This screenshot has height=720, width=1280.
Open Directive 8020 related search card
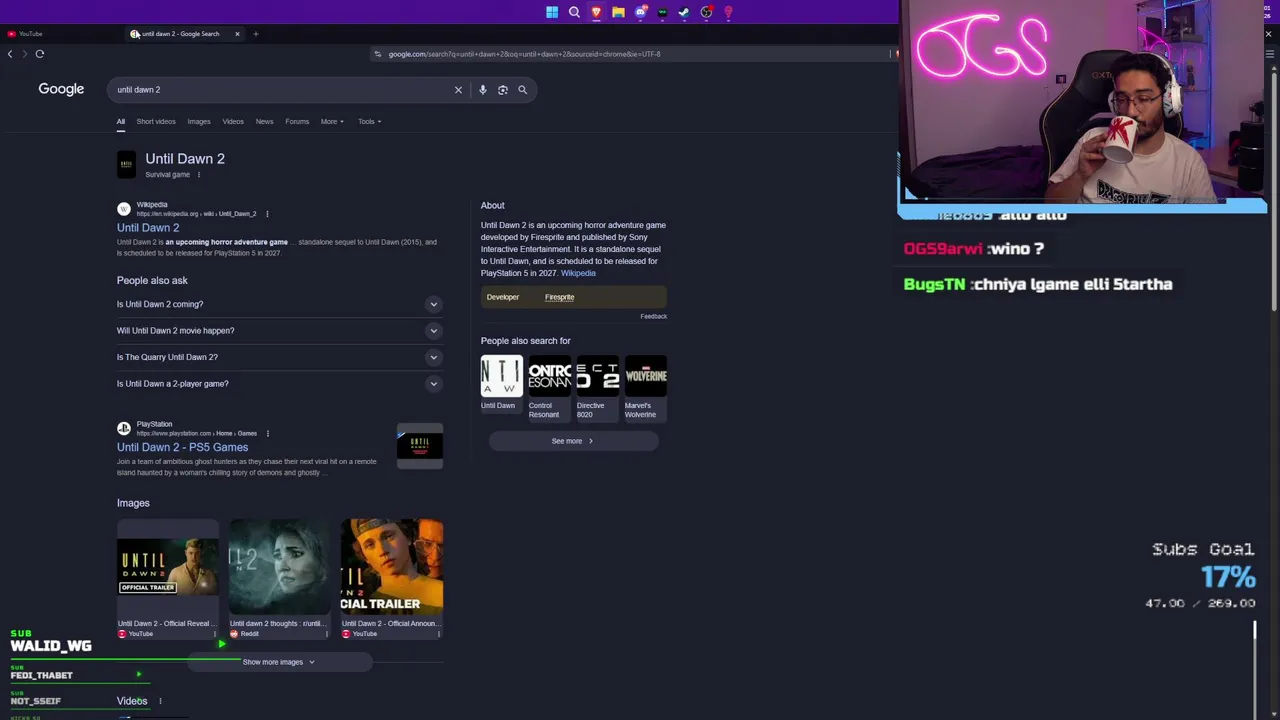pyautogui.click(x=597, y=388)
